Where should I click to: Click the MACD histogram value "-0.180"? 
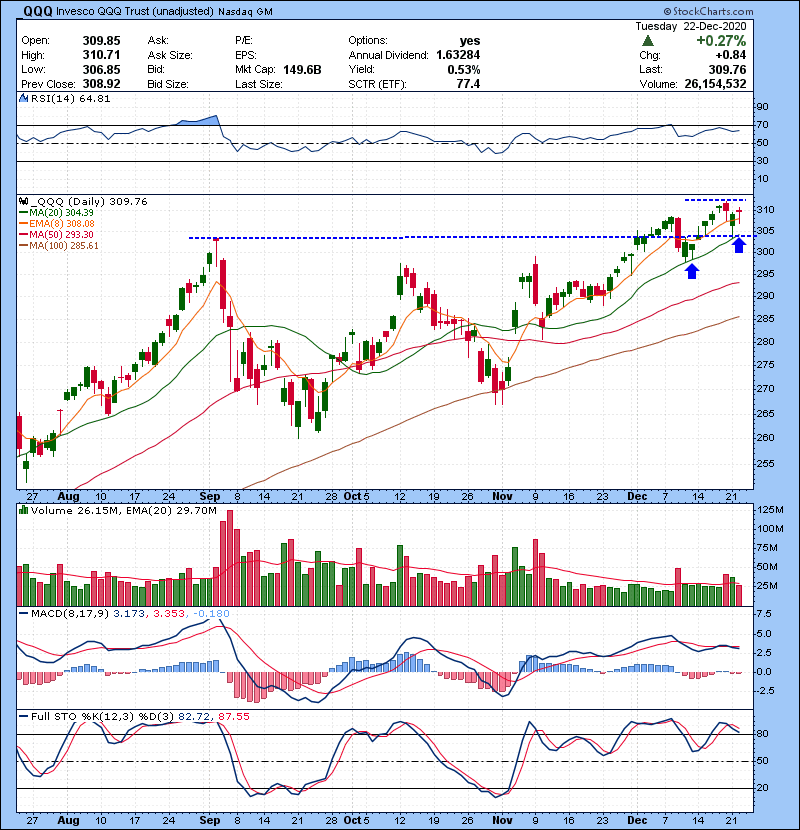[x=211, y=614]
